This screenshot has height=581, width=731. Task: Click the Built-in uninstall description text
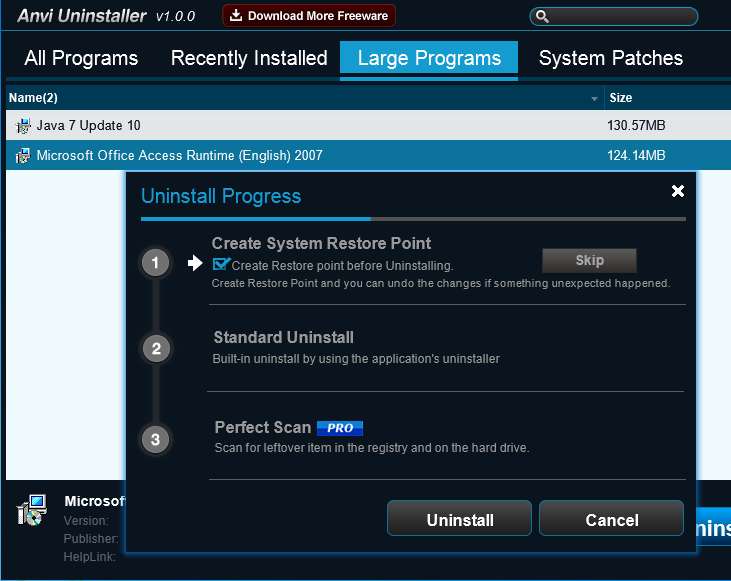point(356,359)
